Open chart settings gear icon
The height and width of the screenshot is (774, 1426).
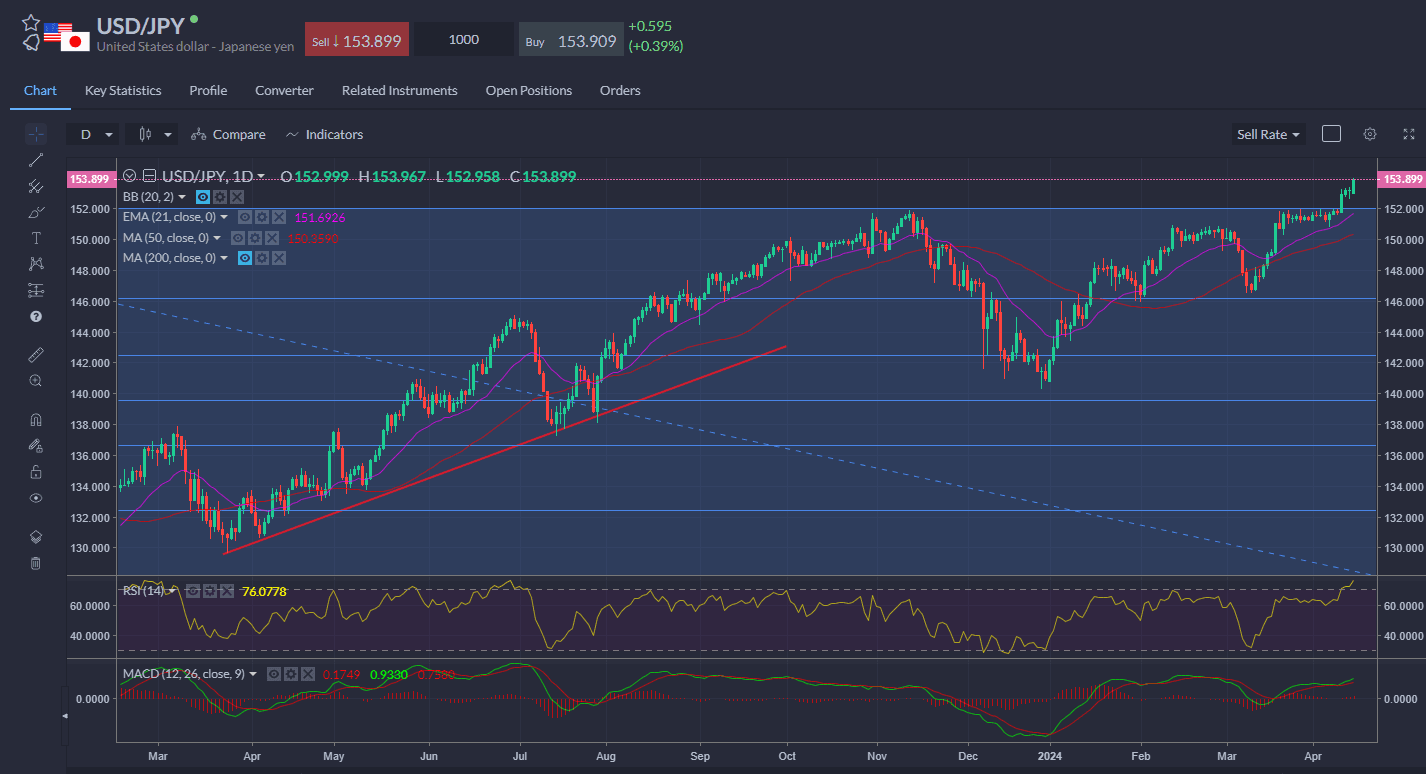pos(1370,134)
